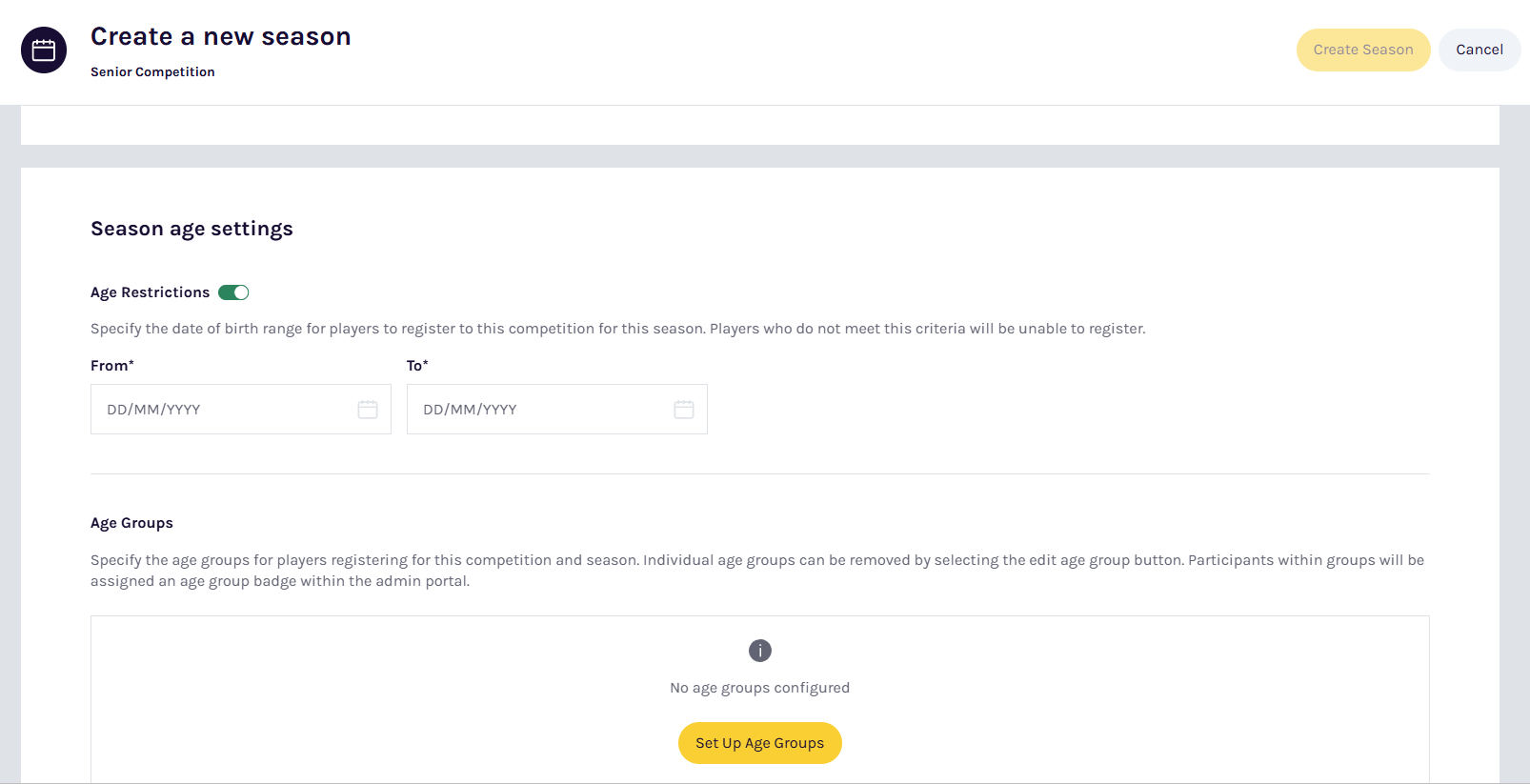Click the Create a new season title
The height and width of the screenshot is (784, 1530).
click(x=220, y=36)
